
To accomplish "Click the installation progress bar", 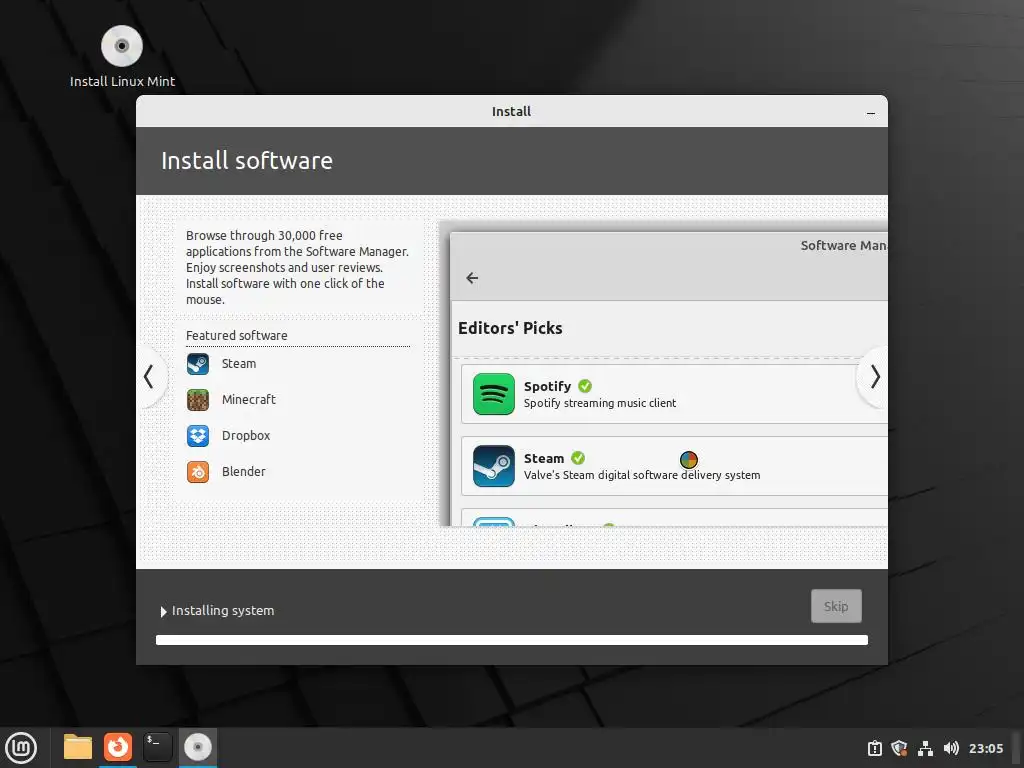I will click(x=512, y=640).
